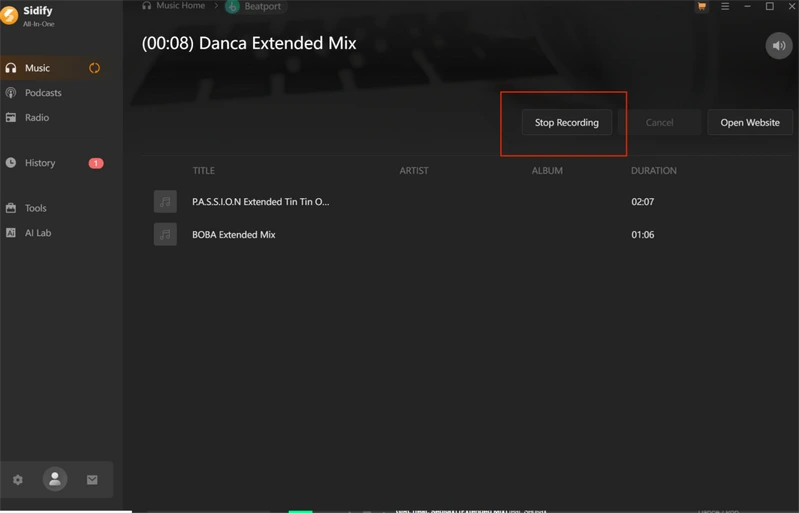799x513 pixels.
Task: Open the Tools section
Action: (x=53, y=208)
